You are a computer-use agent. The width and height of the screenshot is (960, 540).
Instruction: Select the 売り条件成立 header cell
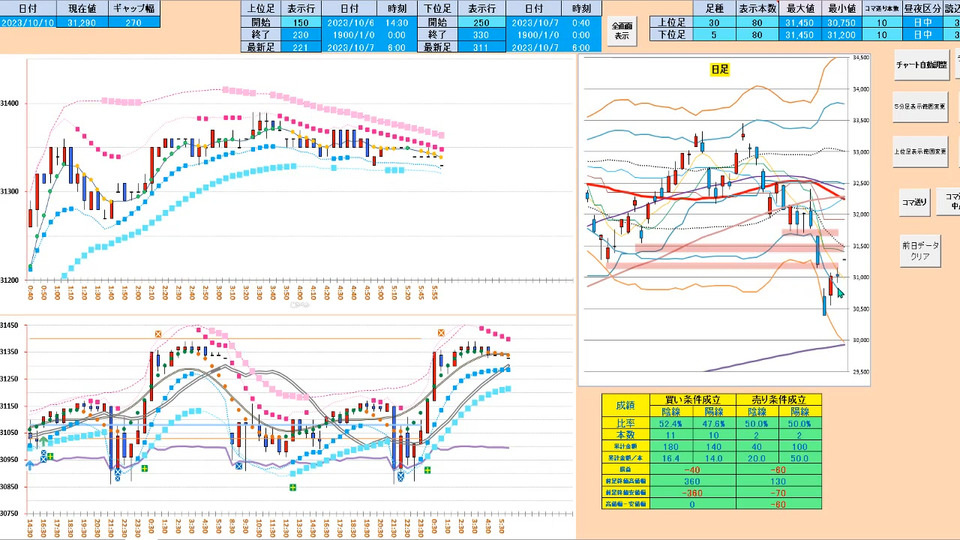pyautogui.click(x=779, y=399)
